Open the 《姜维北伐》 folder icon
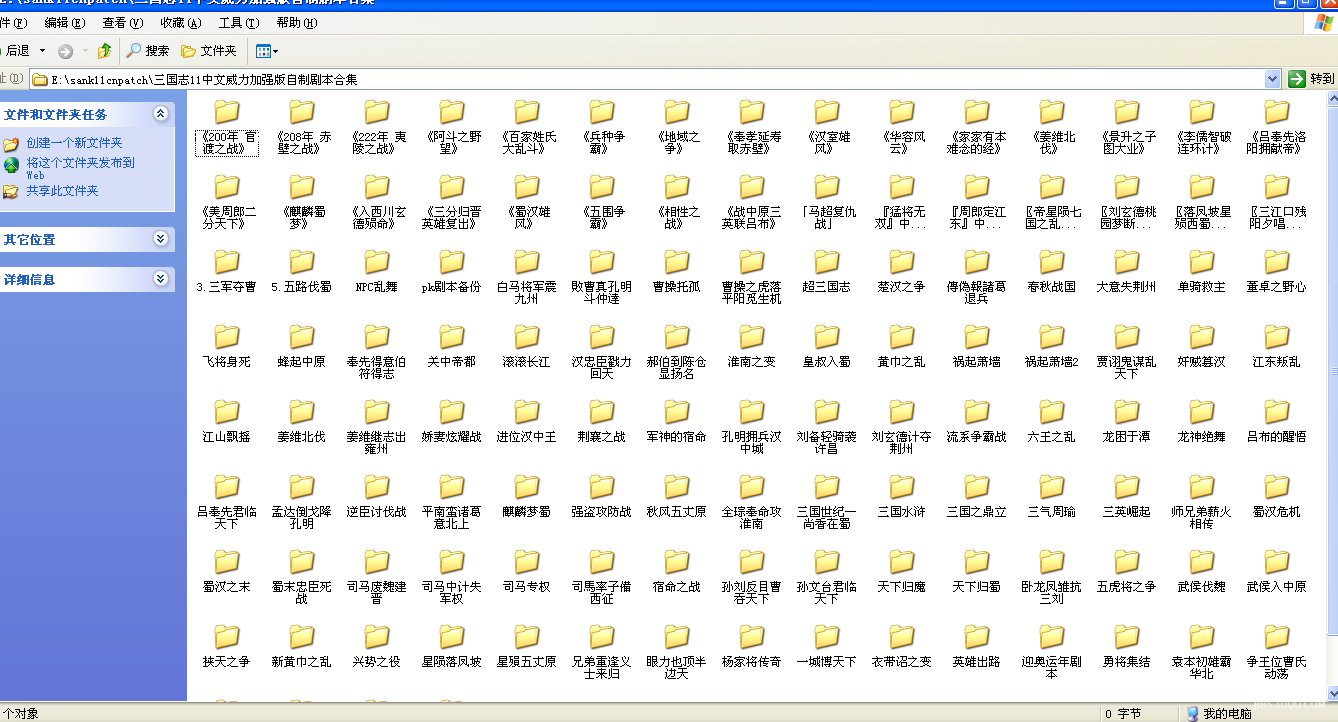The width and height of the screenshot is (1338, 722). coord(1052,113)
